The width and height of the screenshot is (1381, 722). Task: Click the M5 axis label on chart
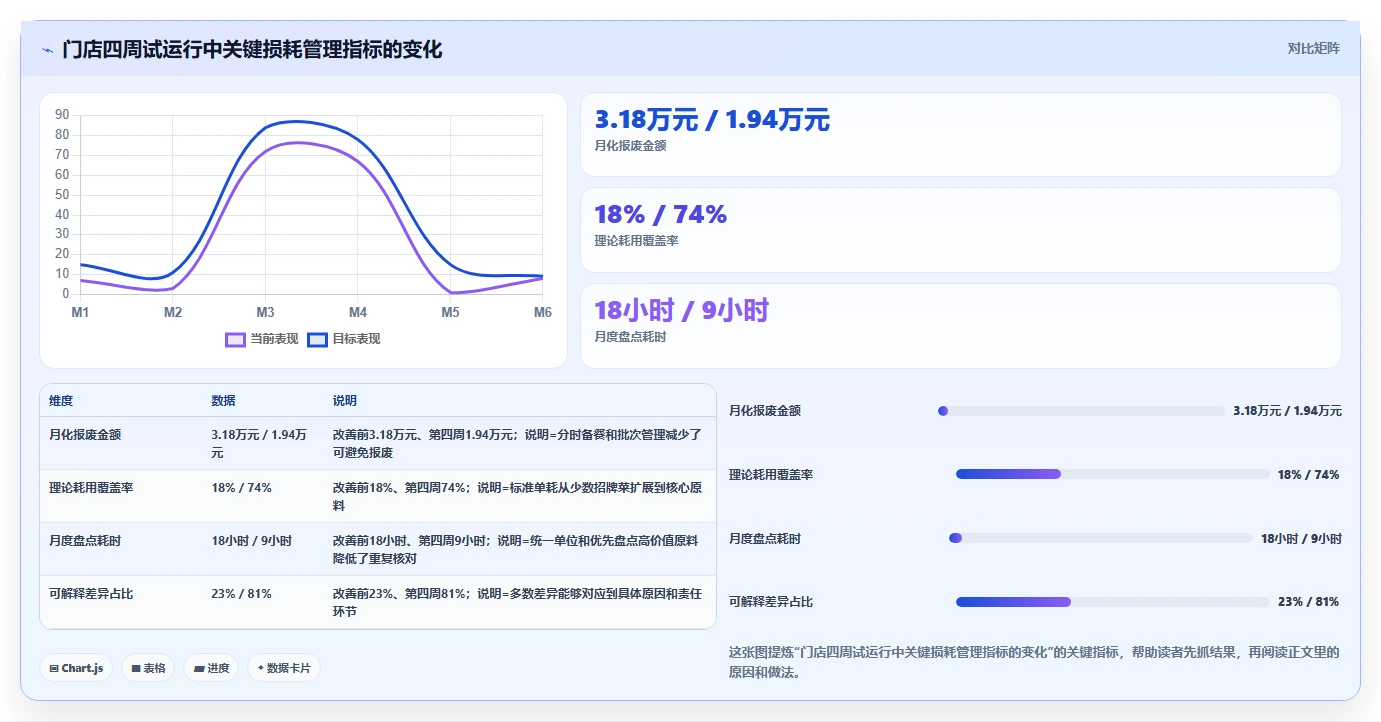(450, 313)
